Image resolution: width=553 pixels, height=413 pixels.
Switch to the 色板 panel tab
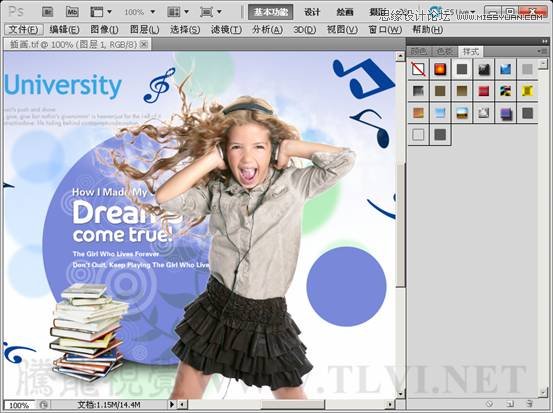tap(444, 52)
